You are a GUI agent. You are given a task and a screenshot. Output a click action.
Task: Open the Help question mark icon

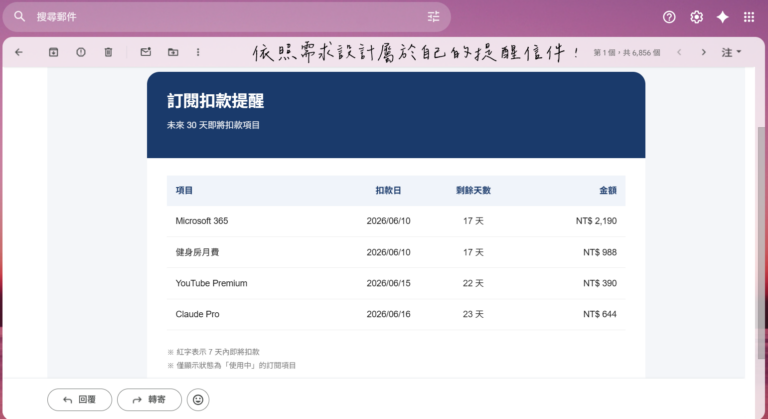(669, 17)
